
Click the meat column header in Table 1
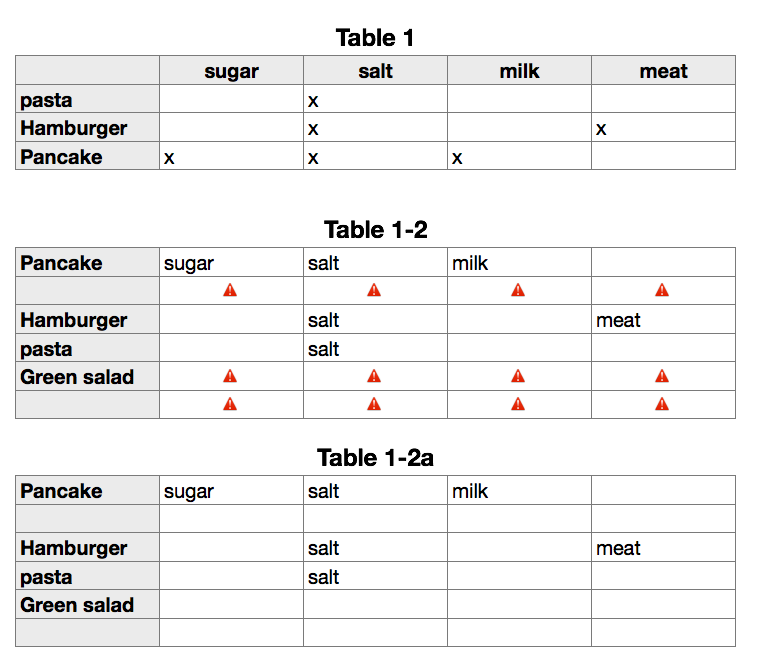point(663,70)
